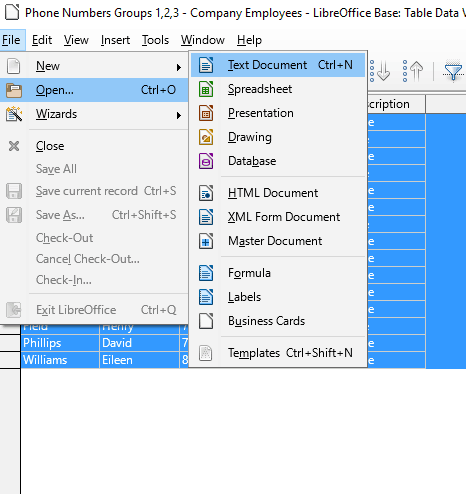Select Formula menu entry
466x494 pixels.
[278, 273]
